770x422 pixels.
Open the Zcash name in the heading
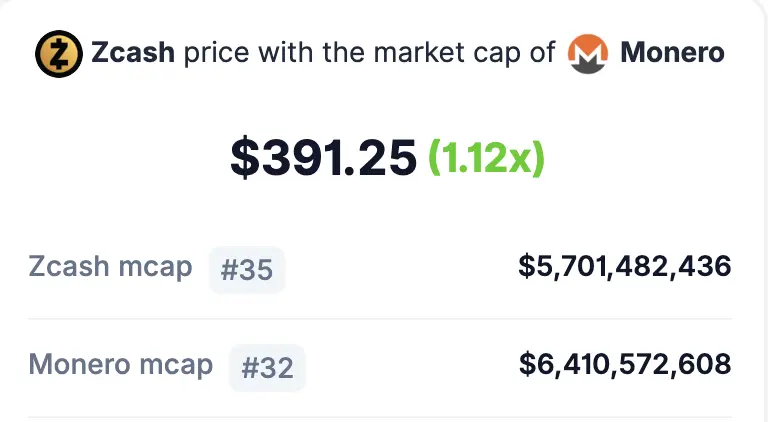[x=133, y=53]
